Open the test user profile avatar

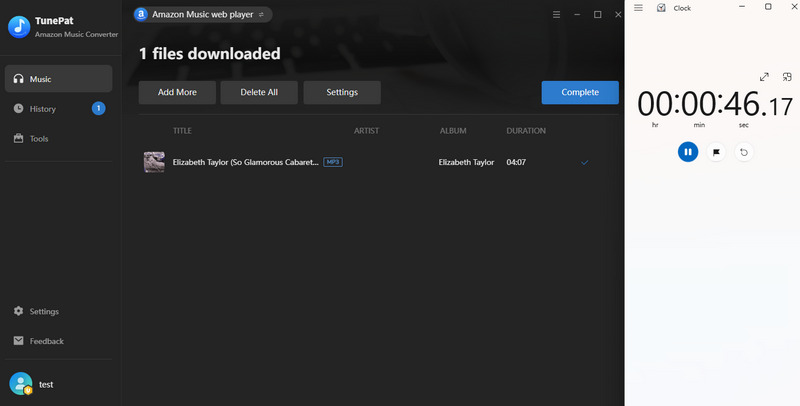point(21,384)
